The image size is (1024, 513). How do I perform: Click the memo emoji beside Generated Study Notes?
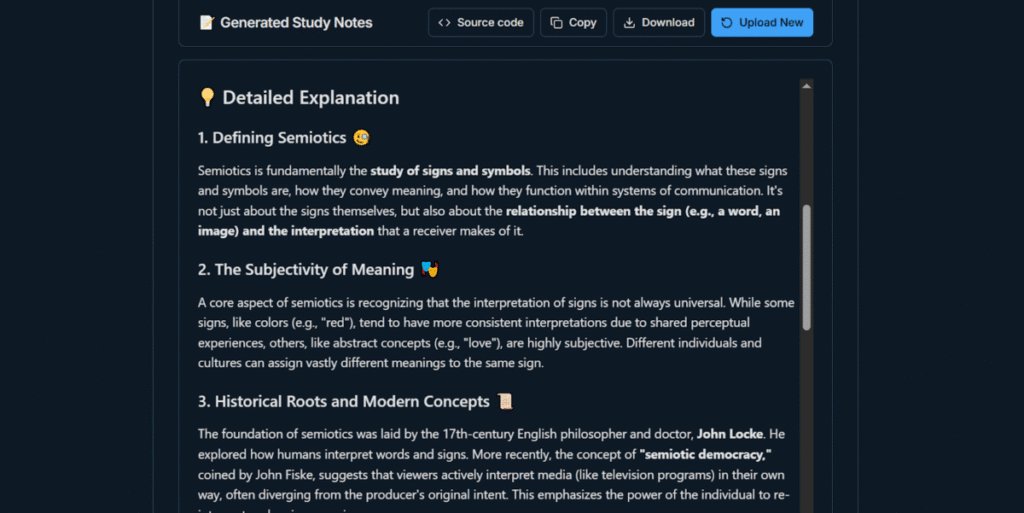[x=206, y=23]
